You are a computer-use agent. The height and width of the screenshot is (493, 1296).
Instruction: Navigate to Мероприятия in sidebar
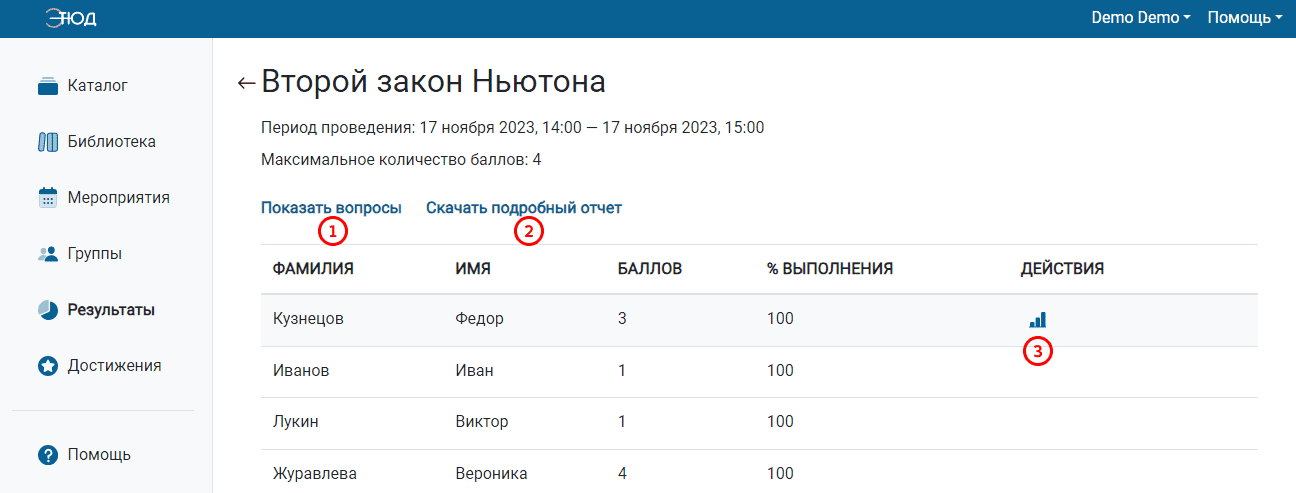click(119, 198)
